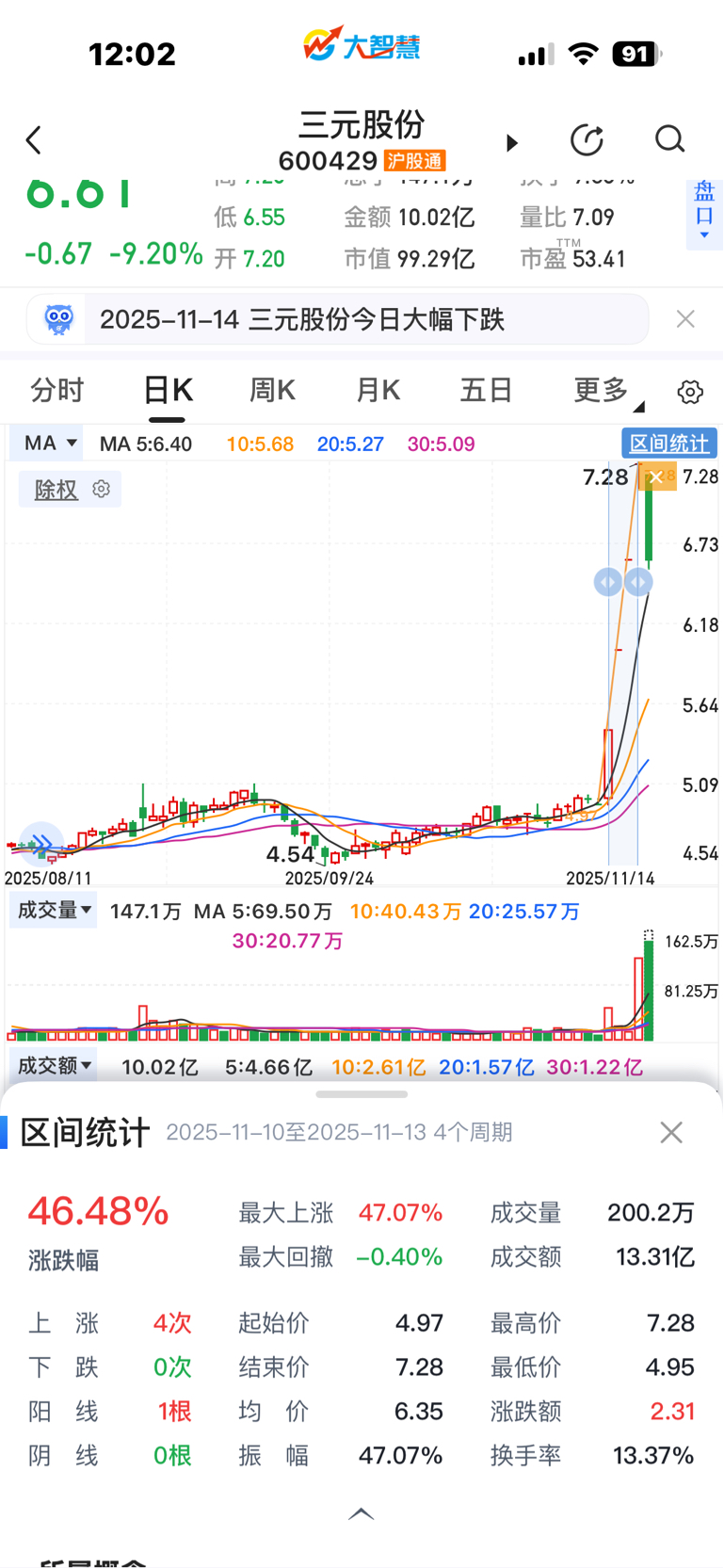Tap the 46.48% 涨跌幅 figure
724x1568 pixels.
[x=98, y=1211]
